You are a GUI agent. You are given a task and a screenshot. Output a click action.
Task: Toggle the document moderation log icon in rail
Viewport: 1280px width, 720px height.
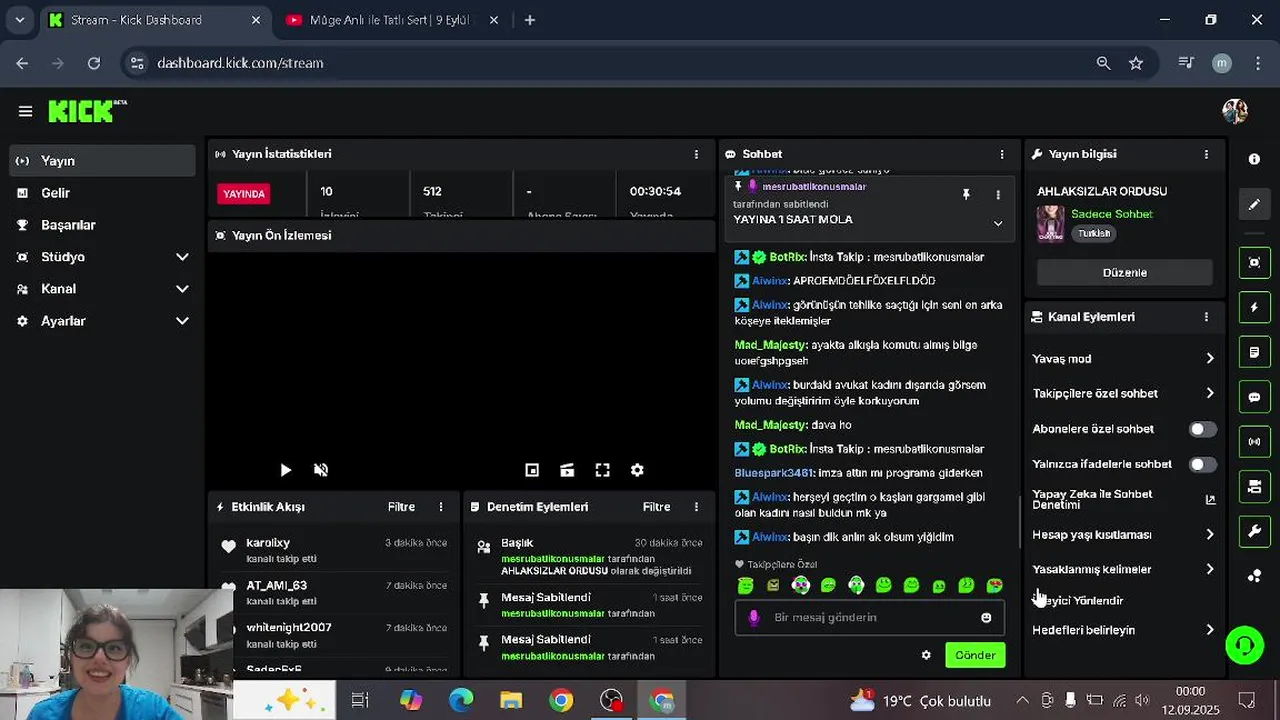[x=1254, y=352]
